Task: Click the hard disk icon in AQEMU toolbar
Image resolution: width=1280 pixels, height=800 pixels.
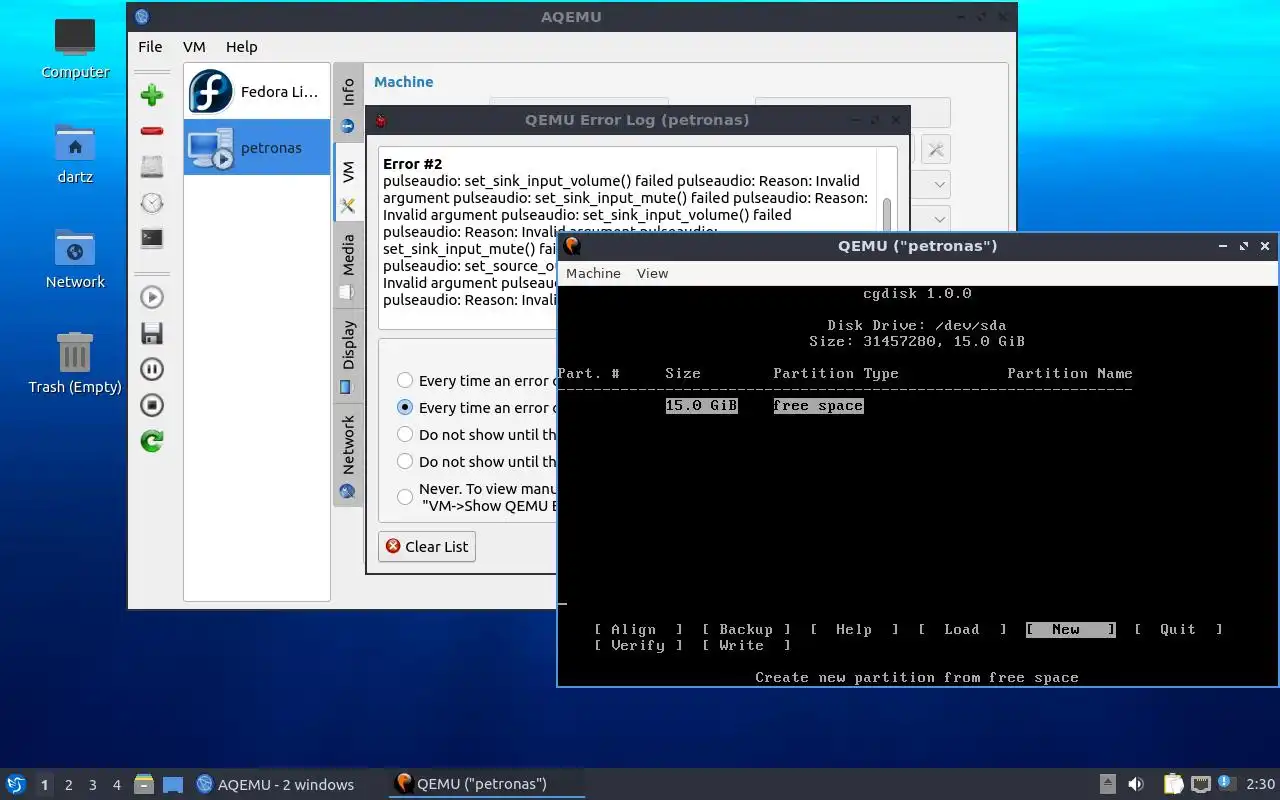Action: 152,166
